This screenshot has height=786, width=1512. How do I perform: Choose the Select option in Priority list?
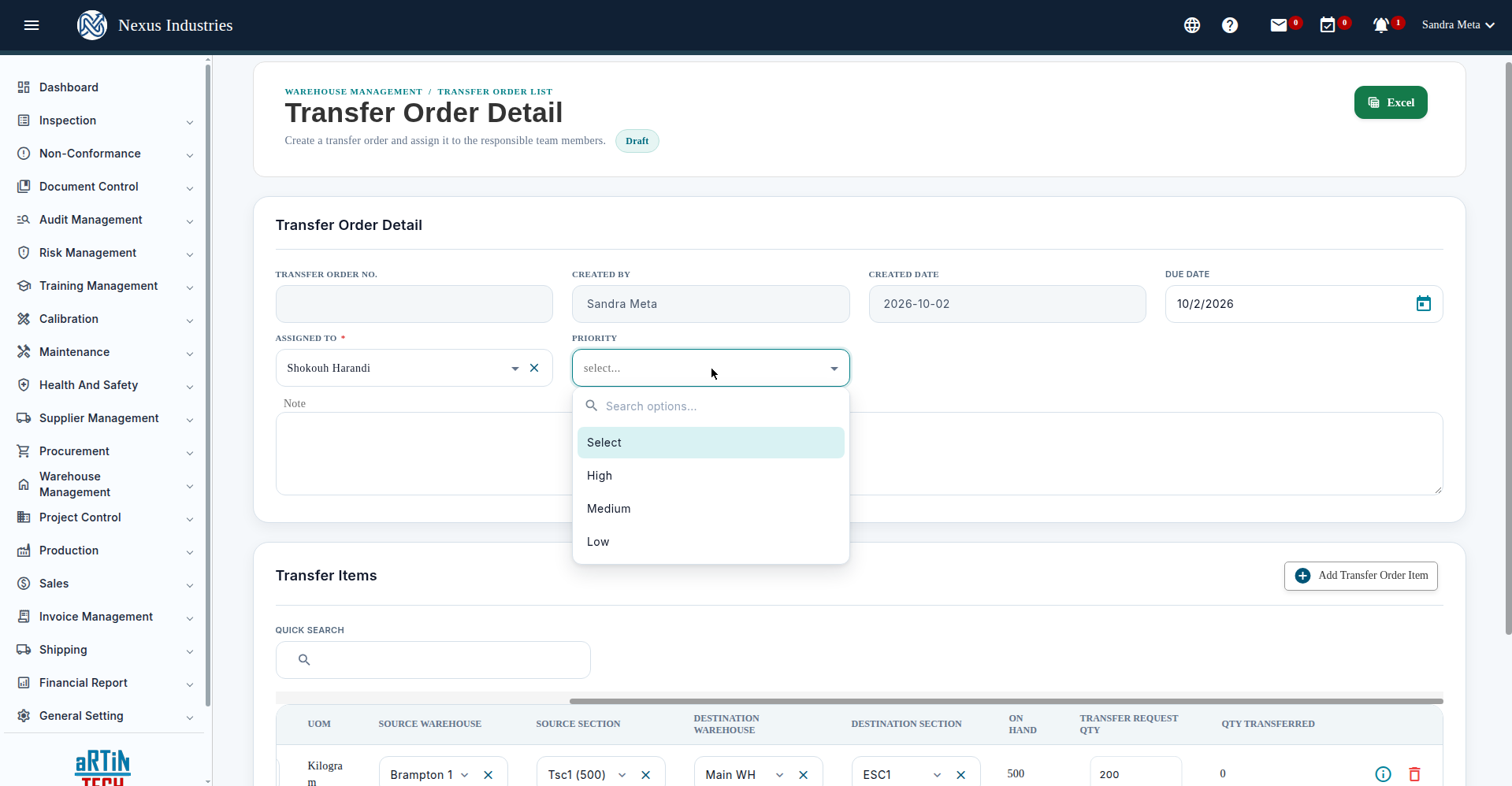tap(711, 443)
